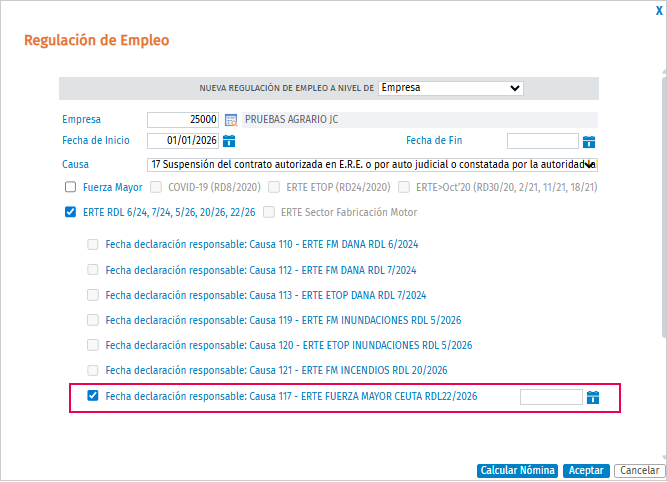Click the Causa 119 INUNDACIONES RDL 5/2026 text
Viewport: 667px width, 482px height.
283,320
